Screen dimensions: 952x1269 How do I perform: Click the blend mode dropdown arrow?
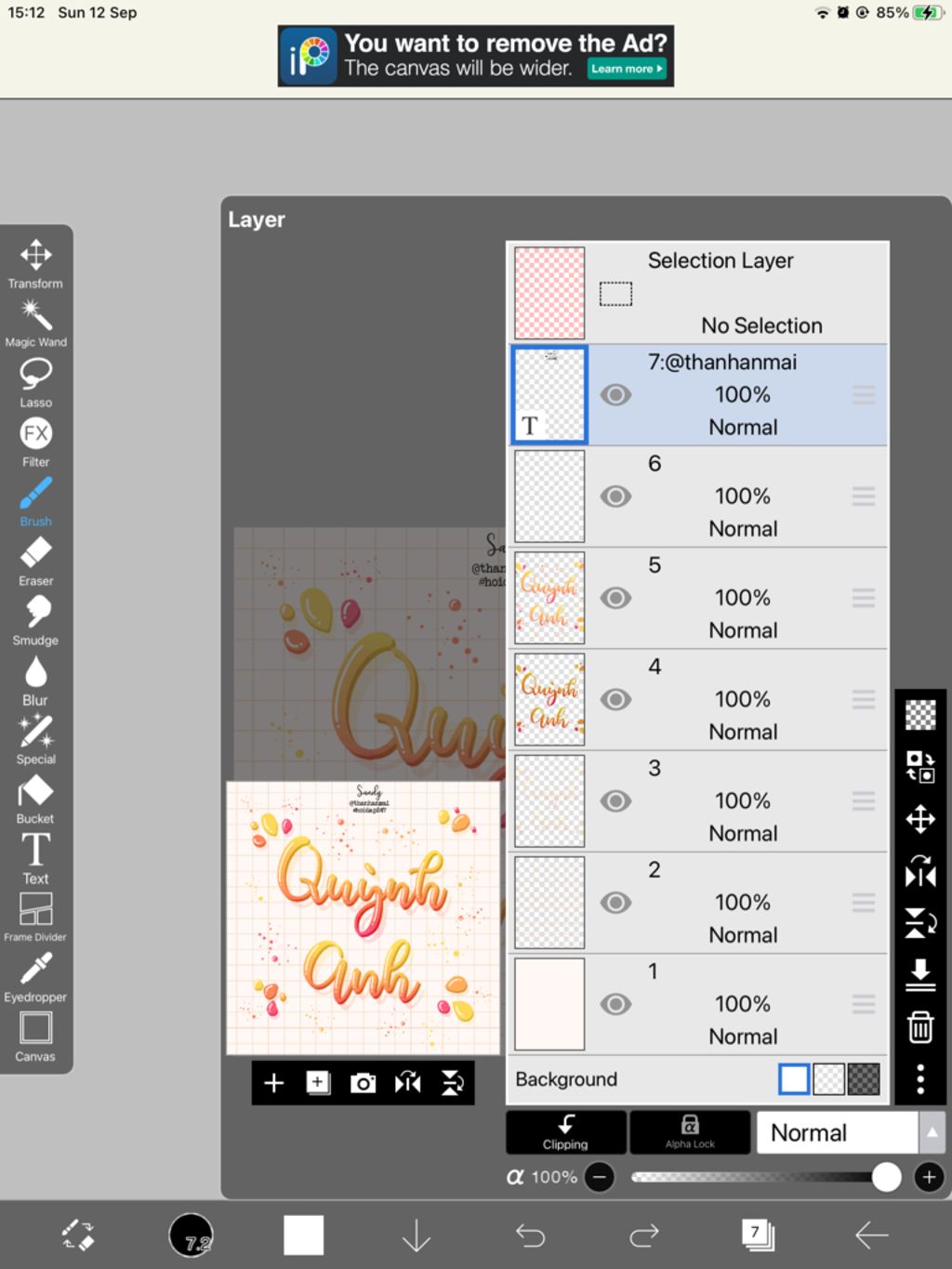932,1132
